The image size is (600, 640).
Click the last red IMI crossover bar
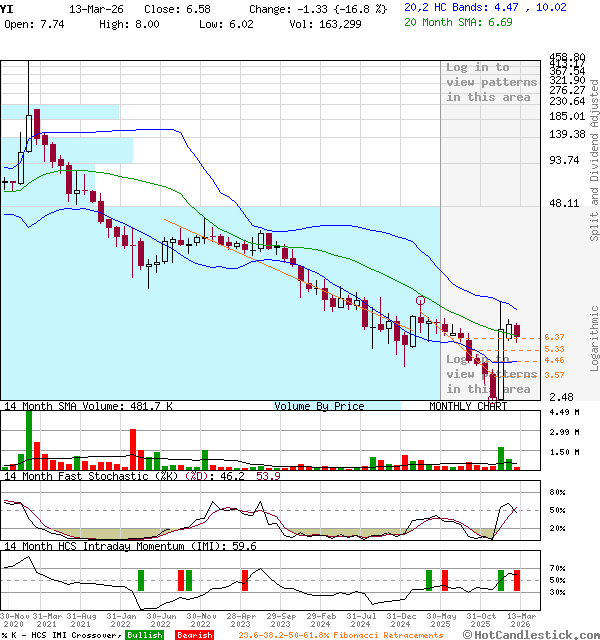pyautogui.click(x=517, y=580)
